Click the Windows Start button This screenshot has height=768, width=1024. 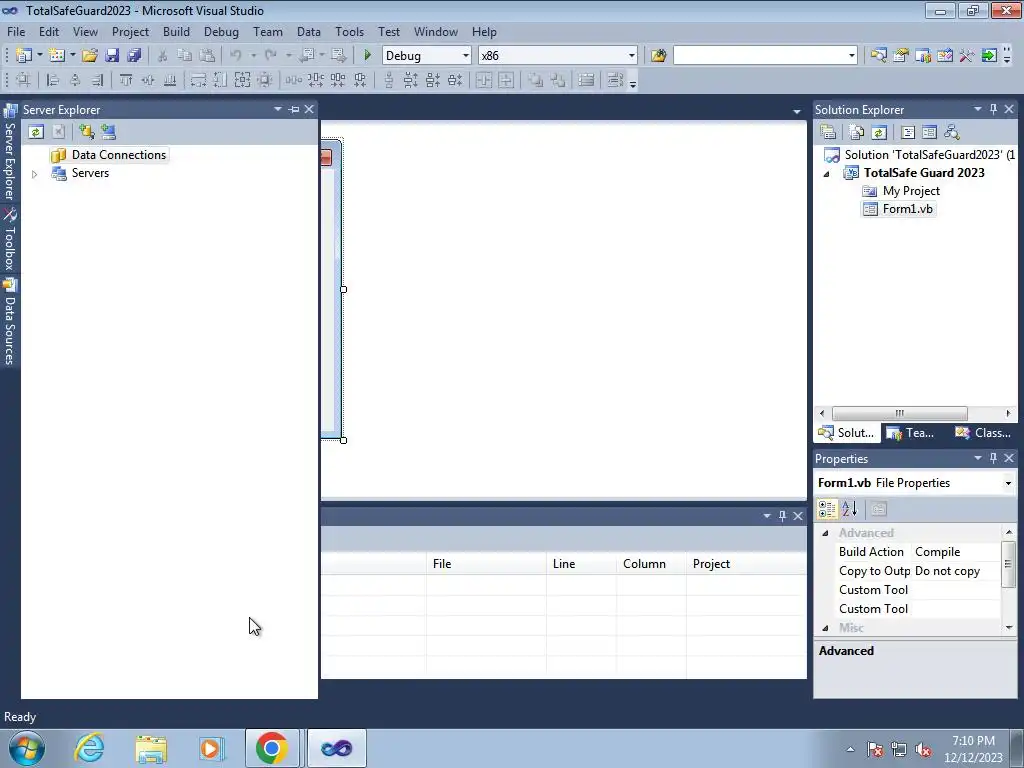point(27,748)
